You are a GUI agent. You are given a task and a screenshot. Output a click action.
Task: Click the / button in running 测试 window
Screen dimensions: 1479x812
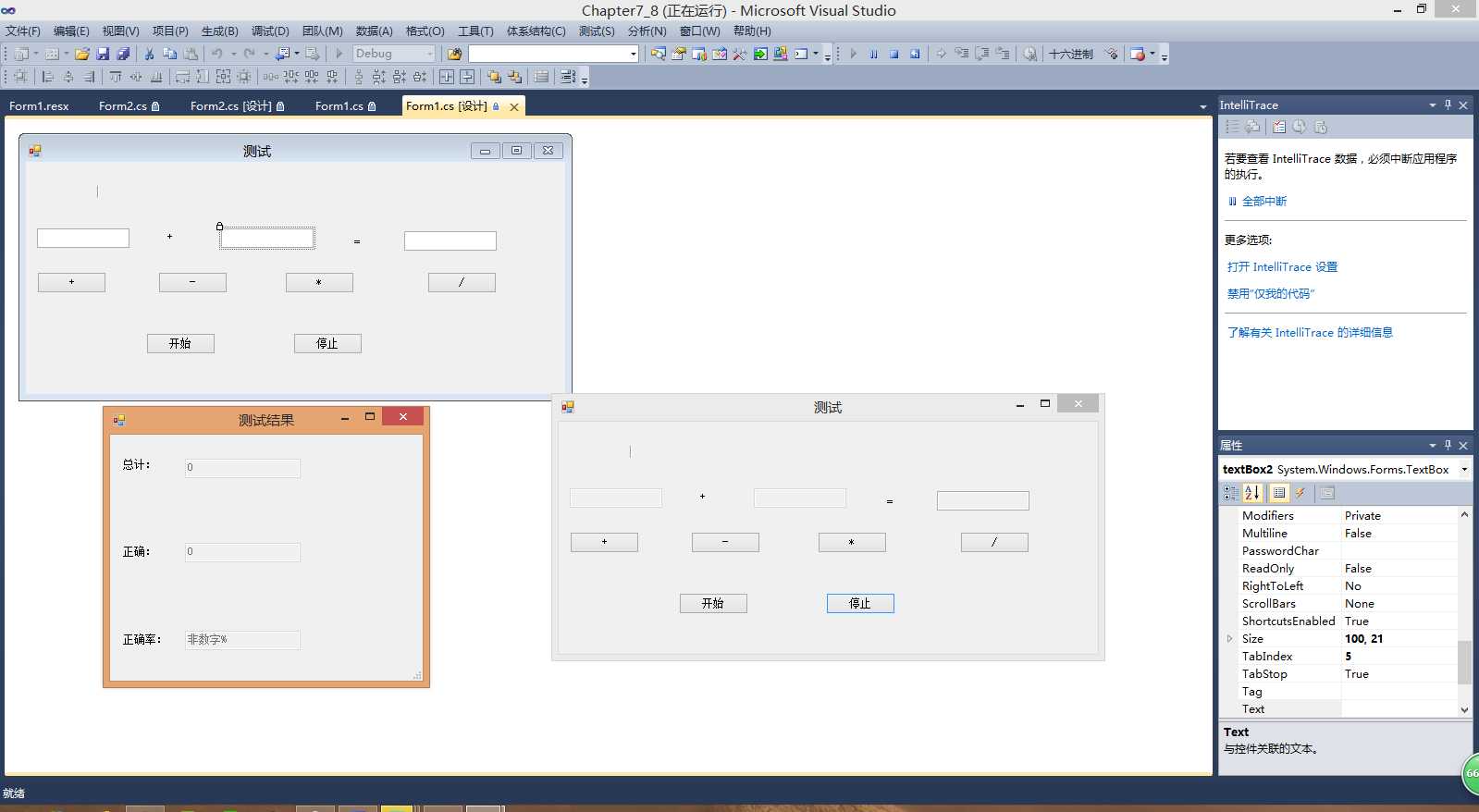click(x=994, y=542)
